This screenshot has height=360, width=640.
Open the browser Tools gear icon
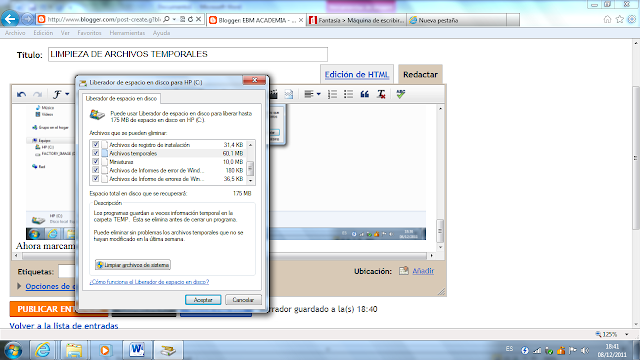(632, 19)
